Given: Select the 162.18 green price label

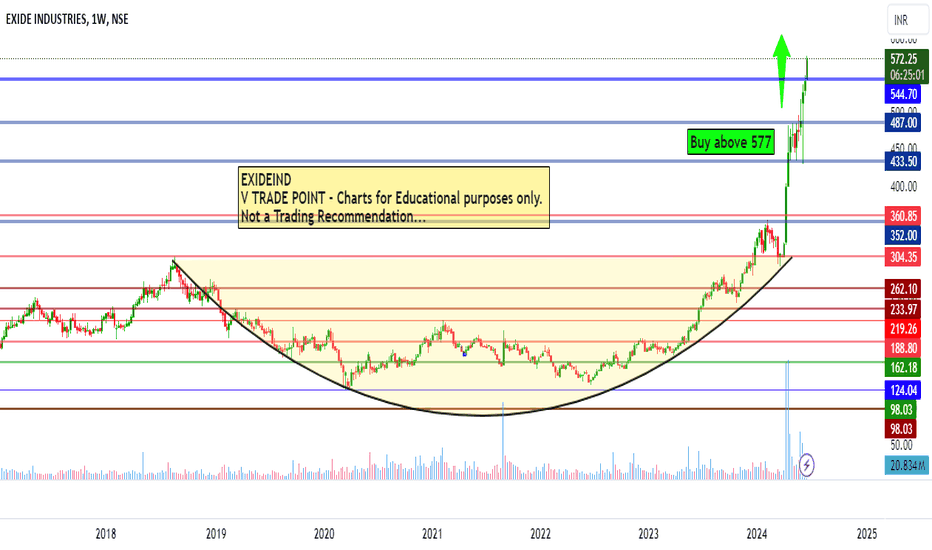Looking at the screenshot, I should click(903, 367).
